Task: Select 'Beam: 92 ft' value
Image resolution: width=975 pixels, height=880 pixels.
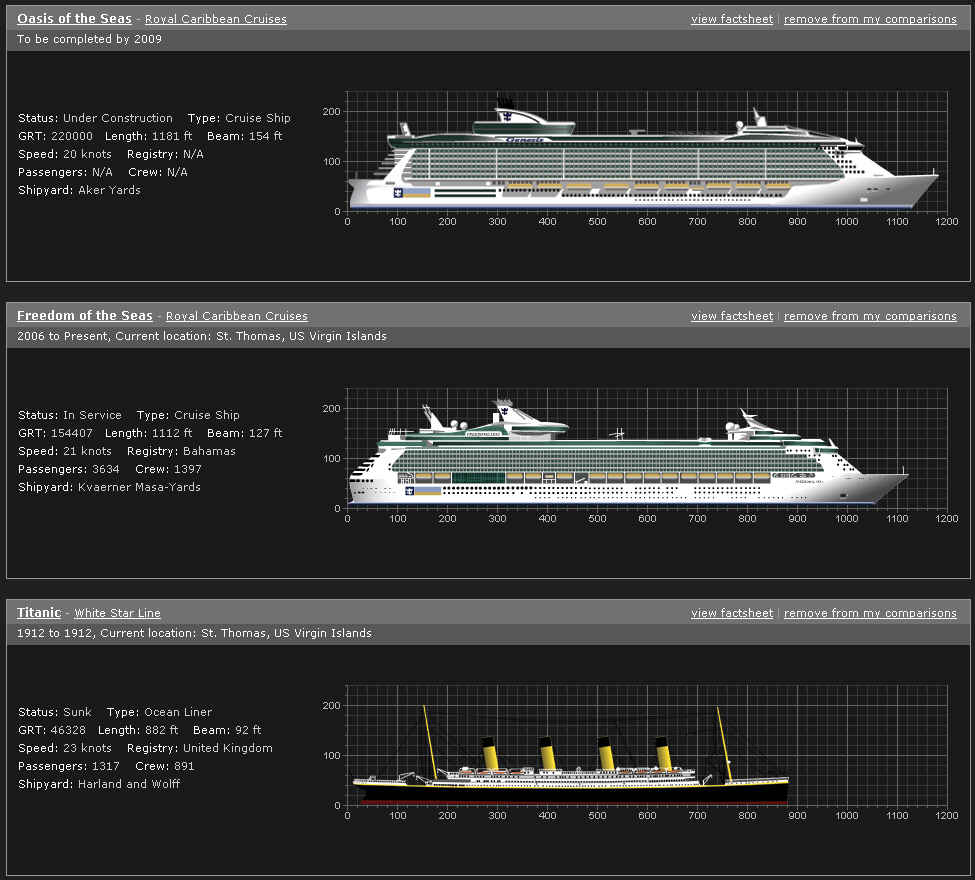Action: pyautogui.click(x=227, y=730)
